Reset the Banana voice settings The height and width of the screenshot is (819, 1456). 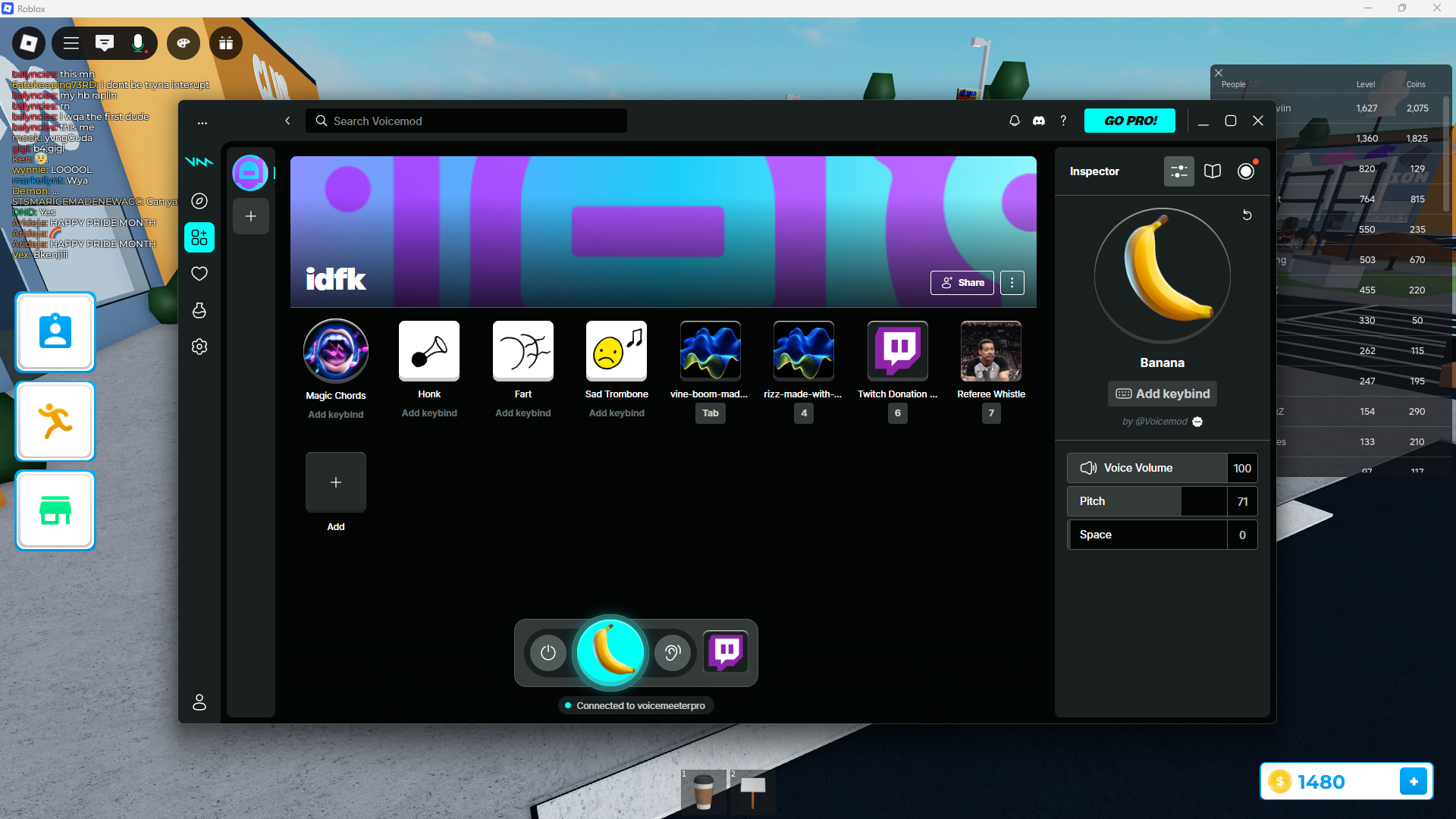pos(1247,215)
